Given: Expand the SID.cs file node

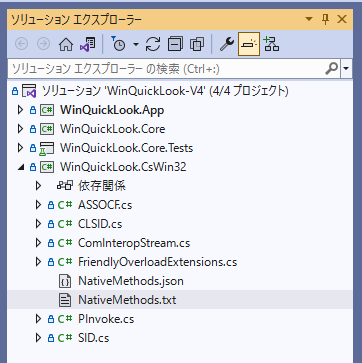Looking at the screenshot, I should click(38, 338).
